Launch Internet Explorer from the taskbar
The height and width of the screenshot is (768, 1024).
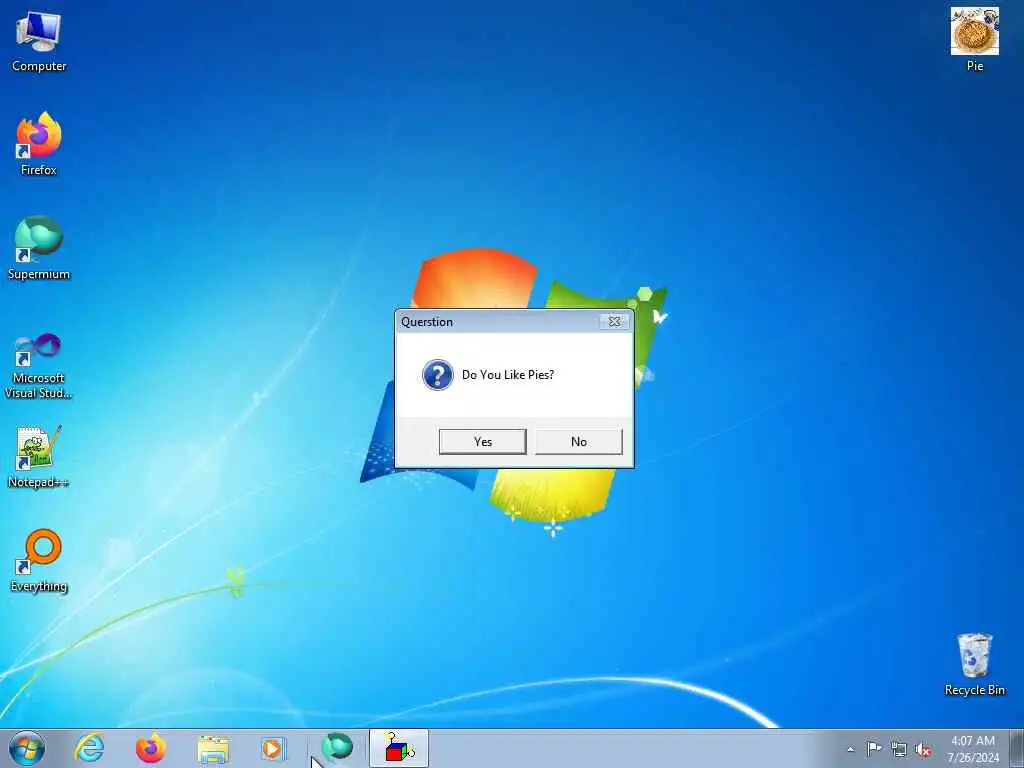point(89,748)
